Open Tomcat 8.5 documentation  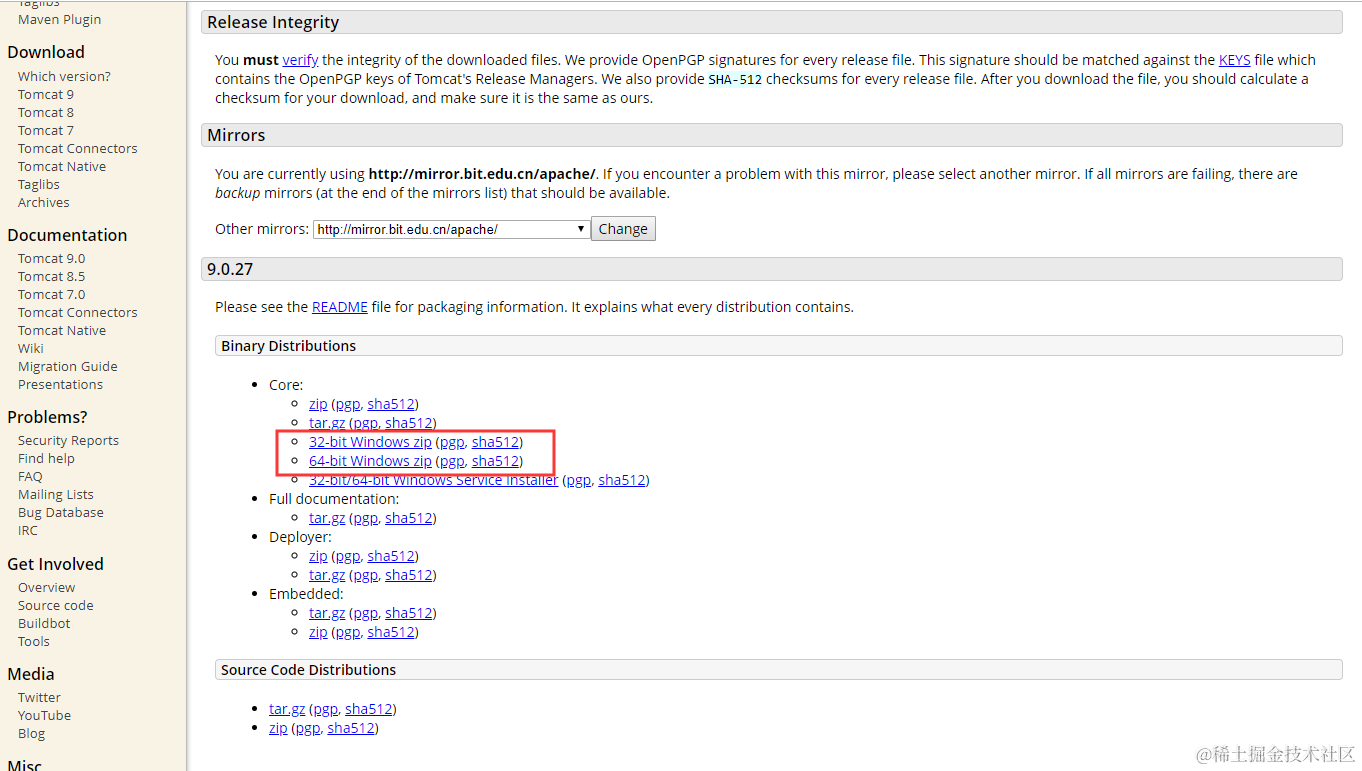(x=52, y=276)
